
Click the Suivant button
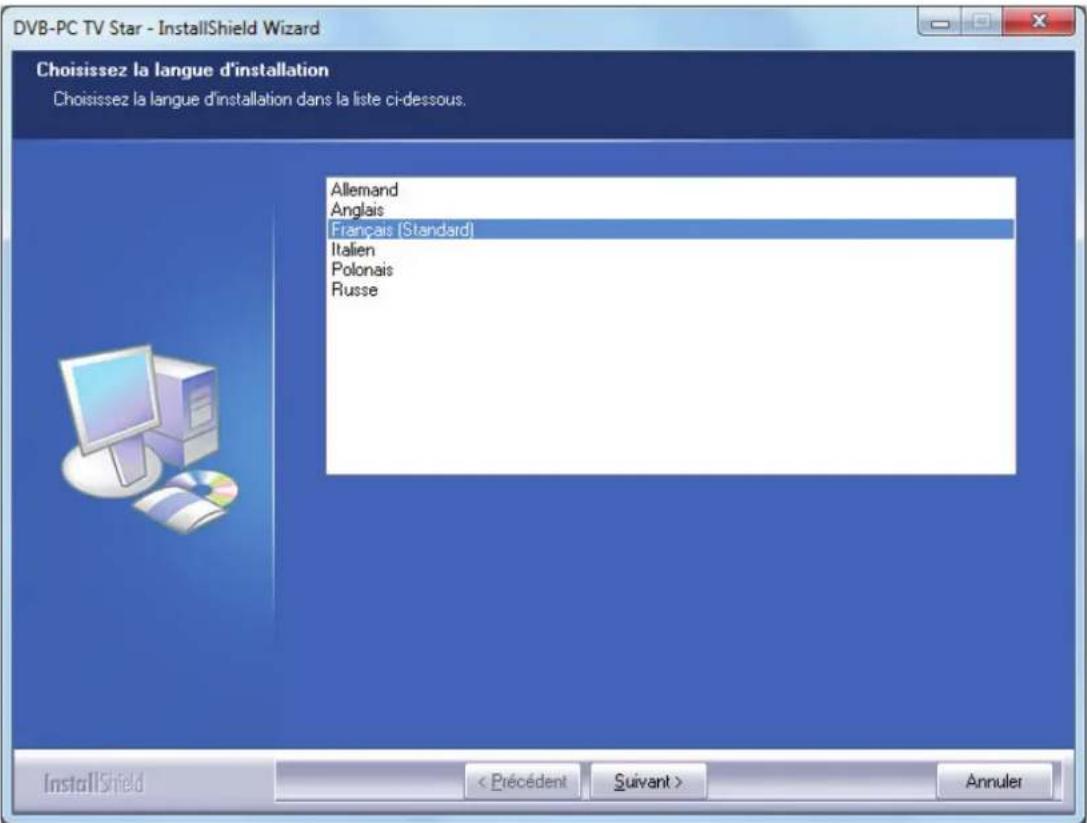tap(648, 781)
